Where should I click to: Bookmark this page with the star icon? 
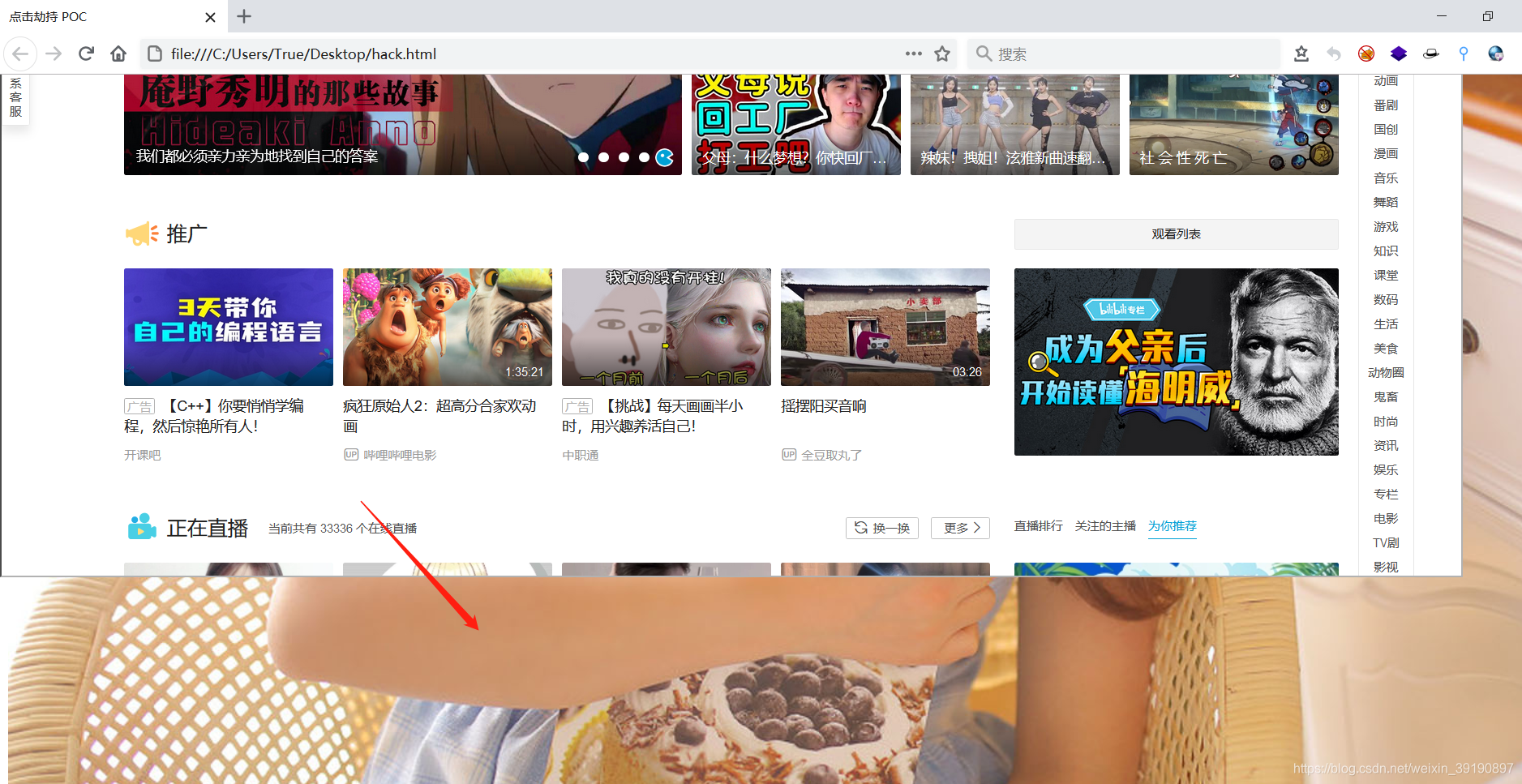coord(942,54)
